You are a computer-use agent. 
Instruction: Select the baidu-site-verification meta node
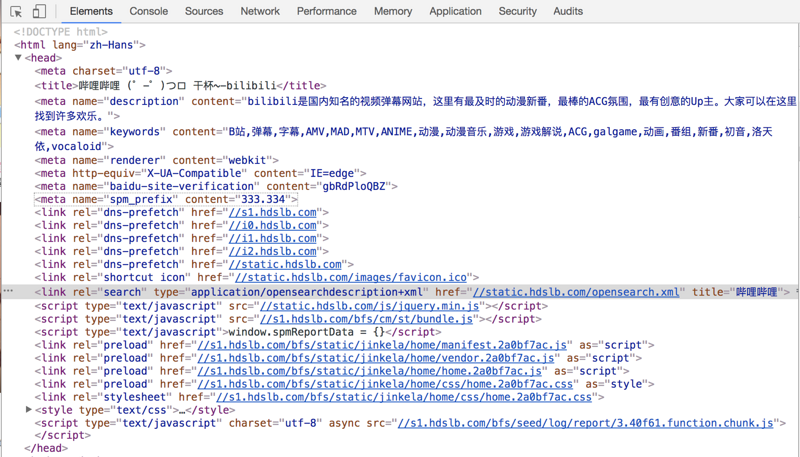pos(216,186)
